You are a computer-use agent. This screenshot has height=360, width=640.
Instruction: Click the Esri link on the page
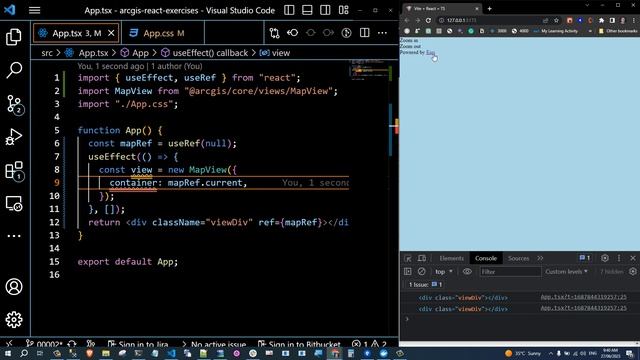430,52
